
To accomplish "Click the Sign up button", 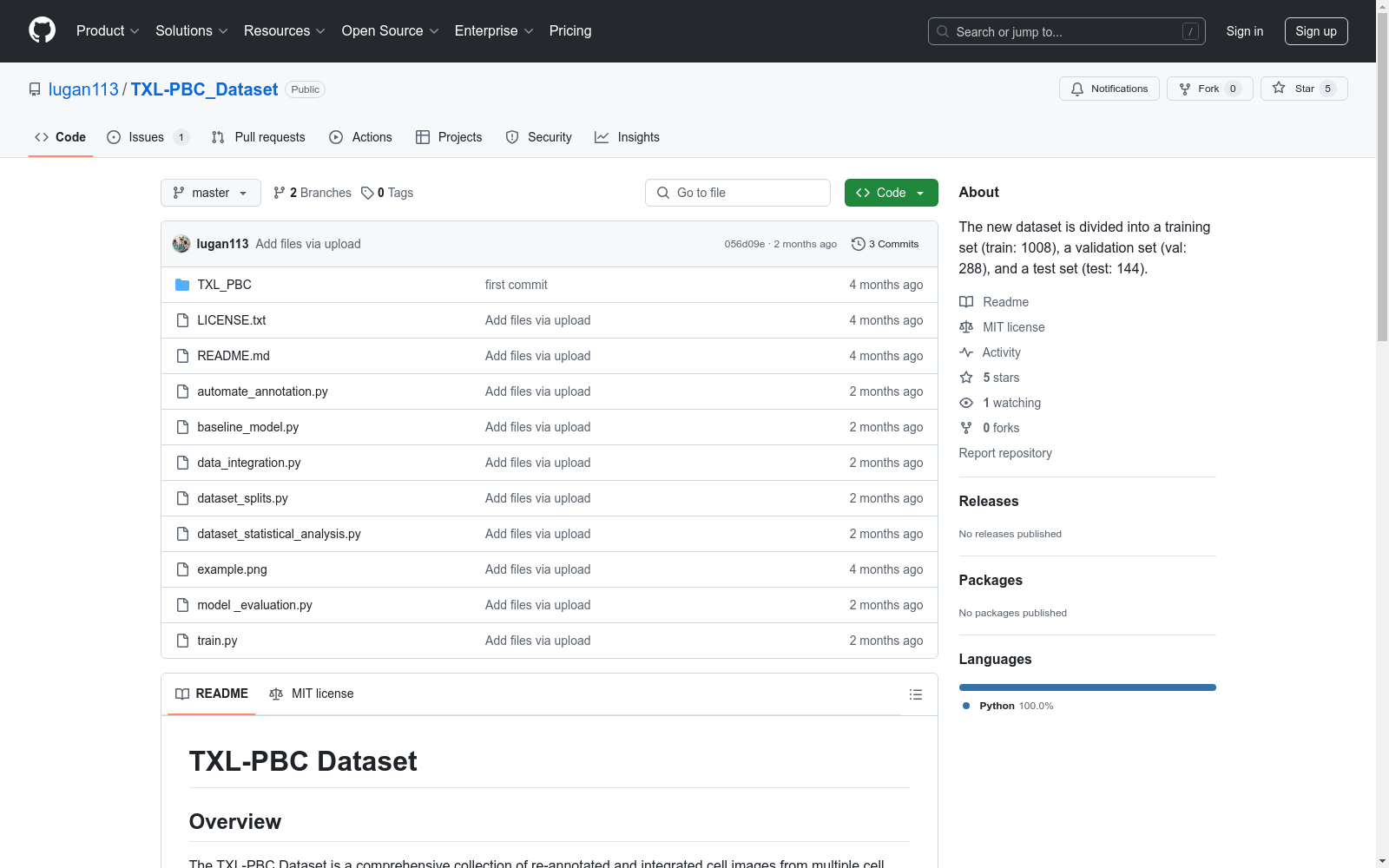I will pyautogui.click(x=1315, y=31).
